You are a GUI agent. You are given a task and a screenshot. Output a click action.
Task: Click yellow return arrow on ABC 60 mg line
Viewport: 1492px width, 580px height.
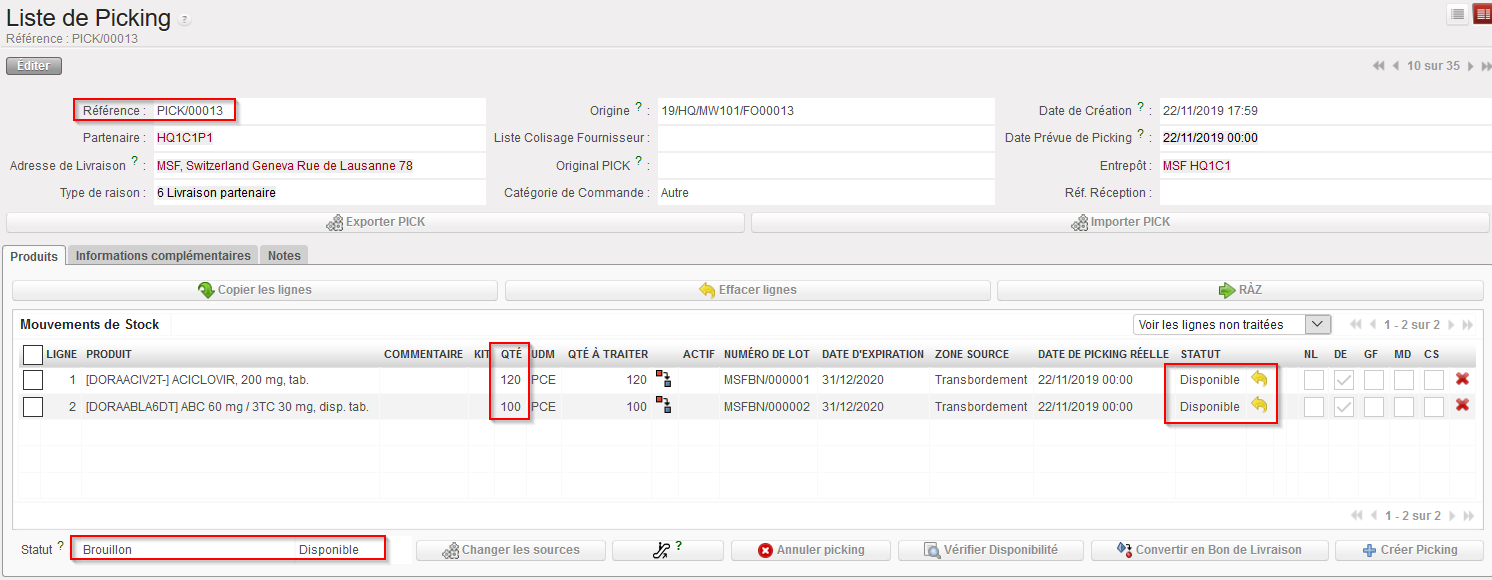[1259, 406]
